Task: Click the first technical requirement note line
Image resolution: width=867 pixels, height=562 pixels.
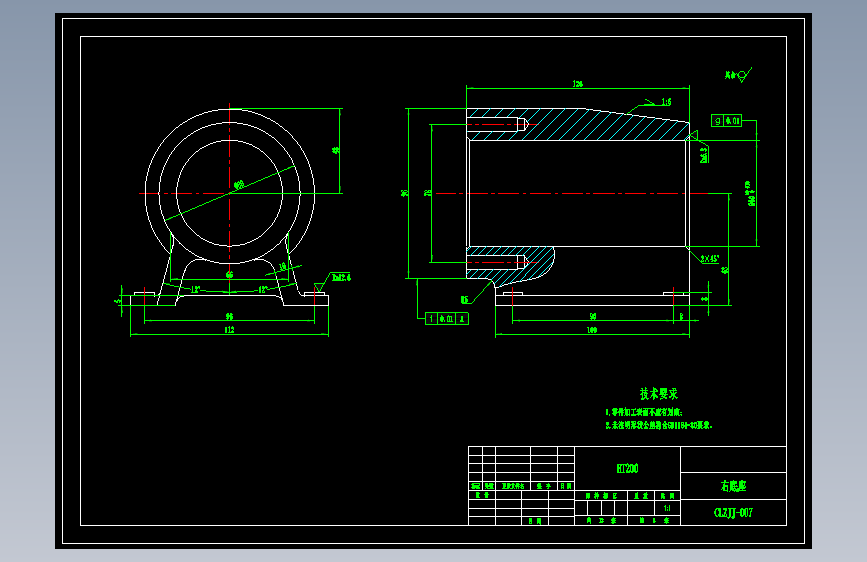Action: pyautogui.click(x=644, y=412)
